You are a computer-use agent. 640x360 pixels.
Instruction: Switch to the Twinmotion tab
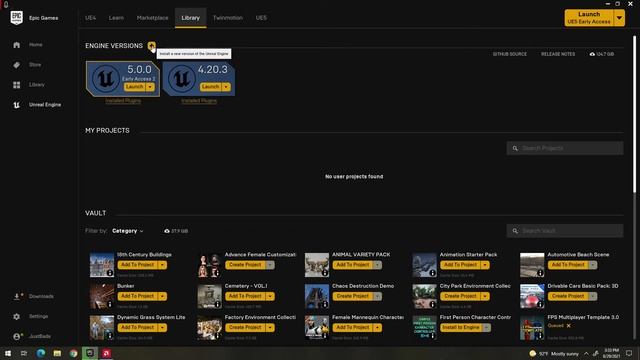(228, 18)
